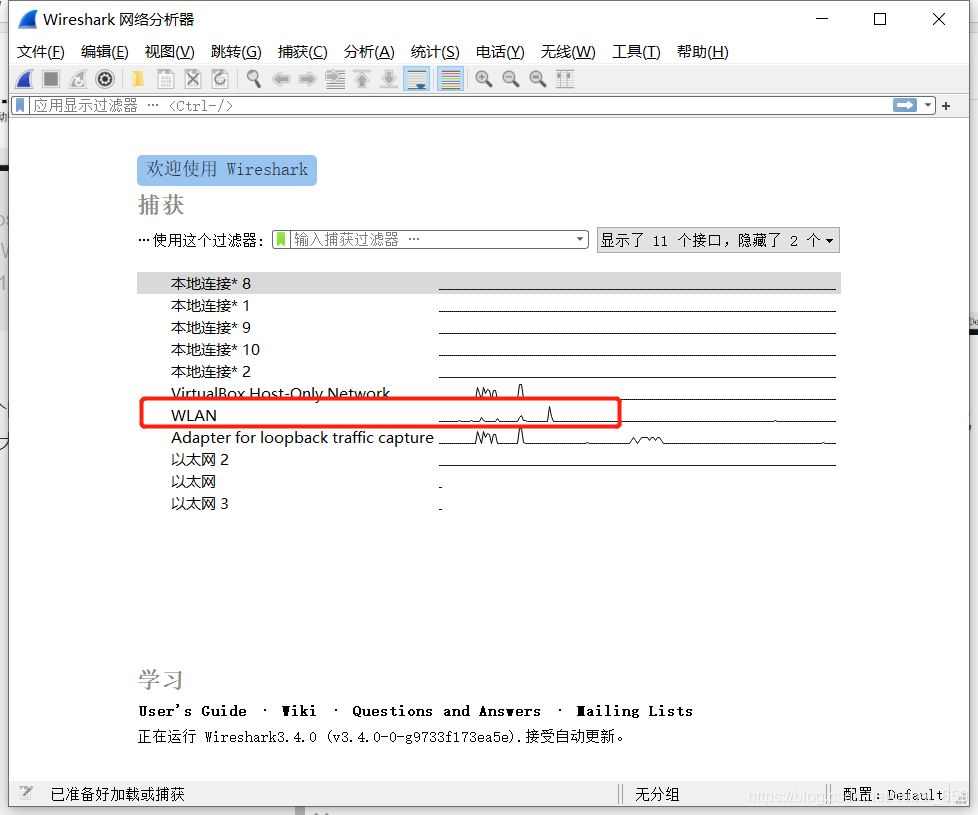This screenshot has height=815, width=978.
Task: Click the stop capture square icon
Action: coord(51,79)
